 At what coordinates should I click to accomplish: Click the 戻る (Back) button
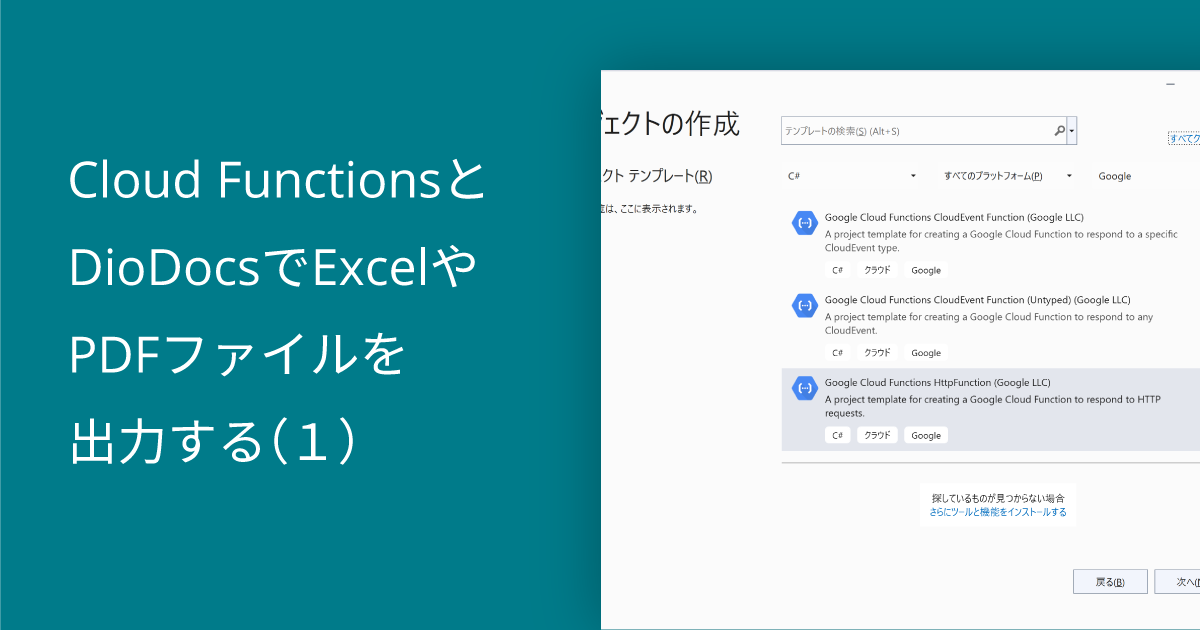tap(1110, 581)
